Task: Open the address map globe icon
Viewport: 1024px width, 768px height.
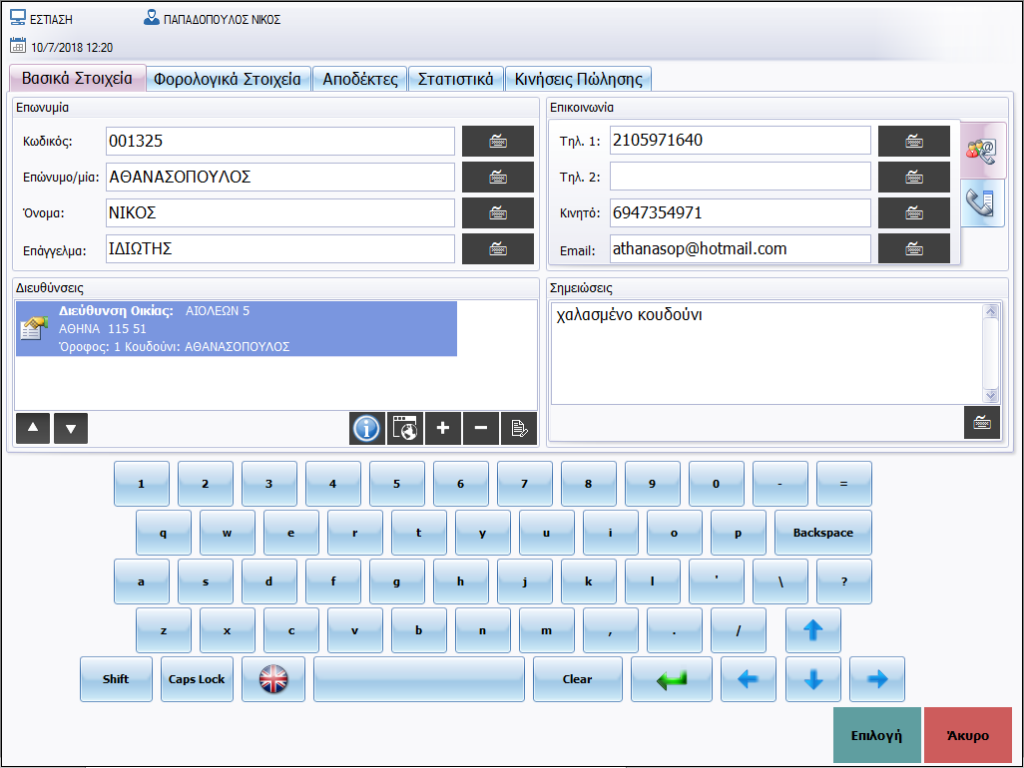Action: point(405,428)
